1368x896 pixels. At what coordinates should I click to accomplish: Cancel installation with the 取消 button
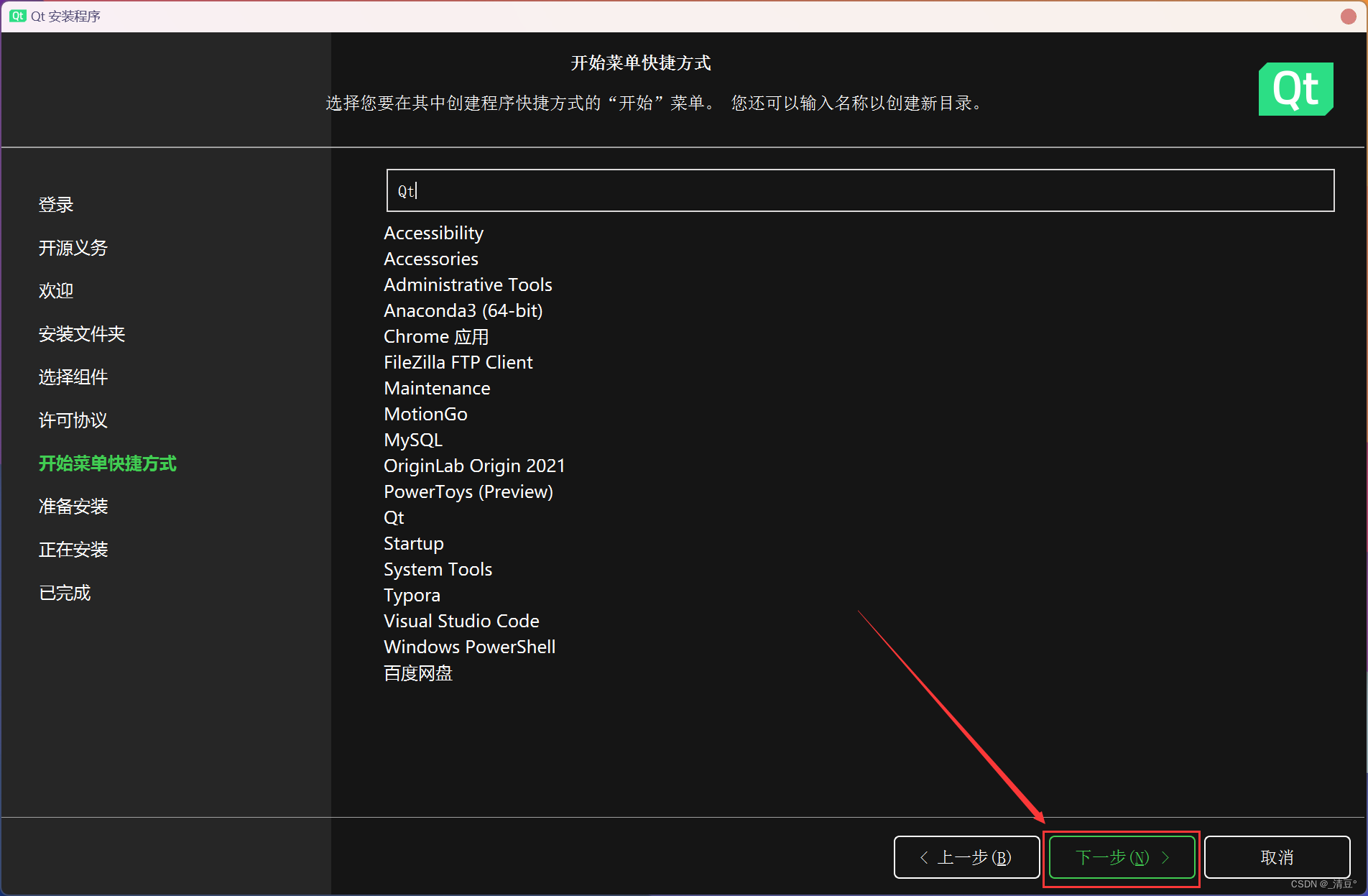point(1277,857)
